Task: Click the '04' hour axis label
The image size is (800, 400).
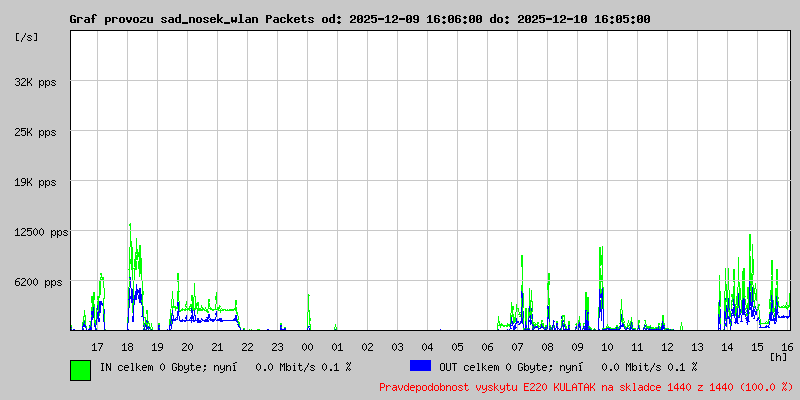Action: 428,347
